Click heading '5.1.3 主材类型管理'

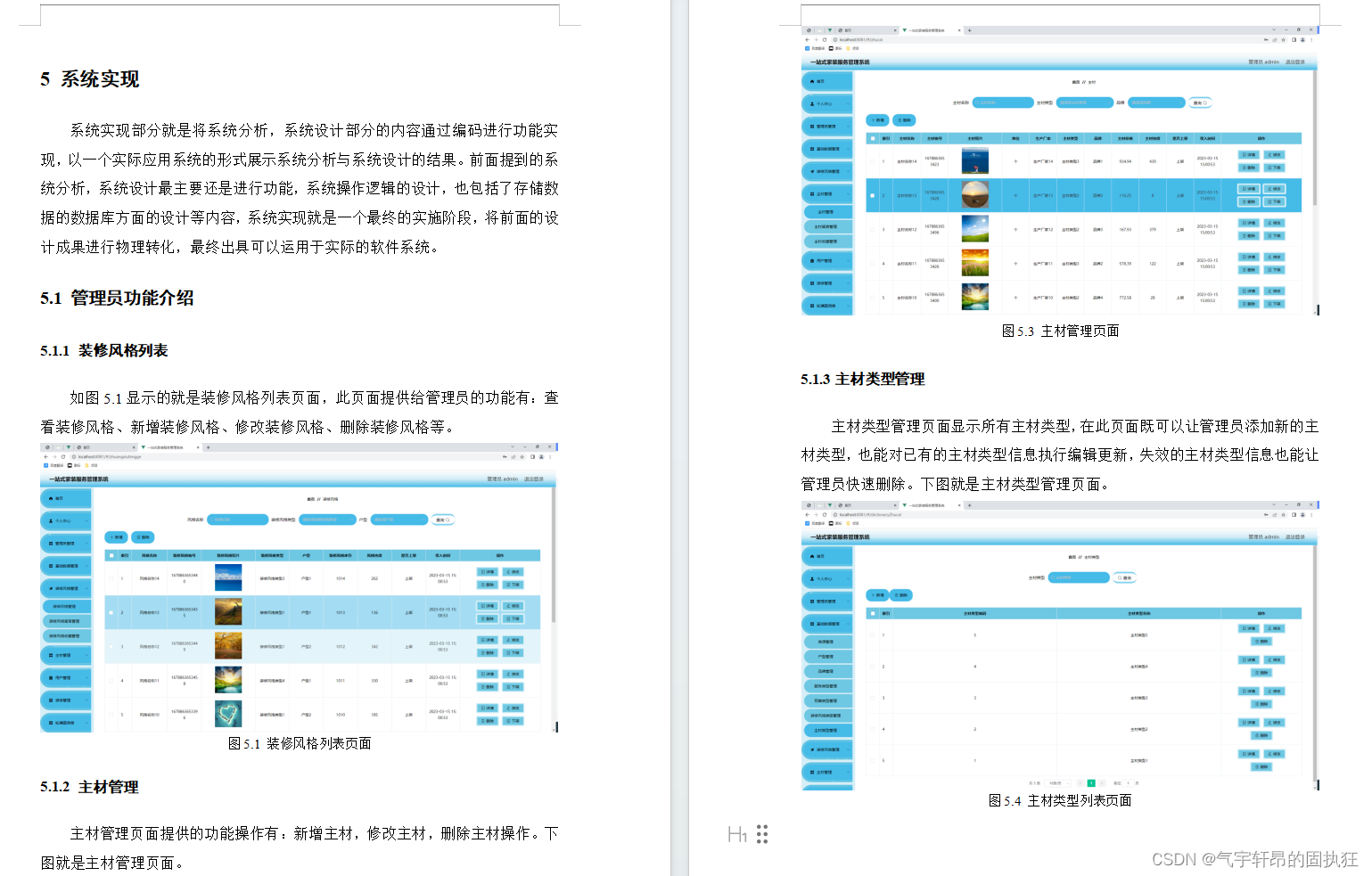click(862, 380)
